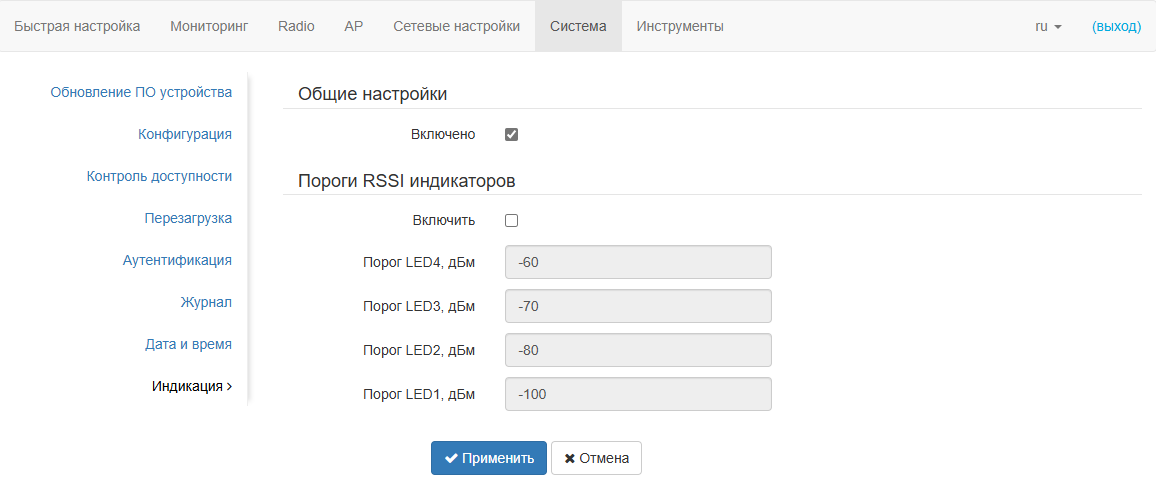The width and height of the screenshot is (1156, 484).
Task: Switch to the Monitoring tab
Action: pyautogui.click(x=209, y=26)
